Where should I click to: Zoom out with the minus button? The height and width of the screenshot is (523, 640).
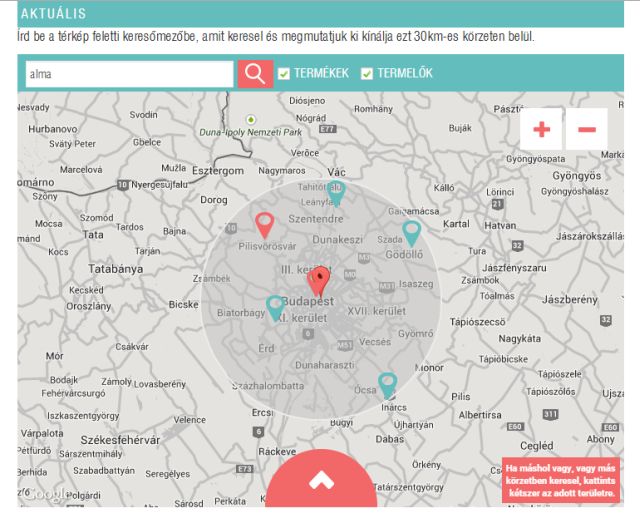tap(586, 130)
